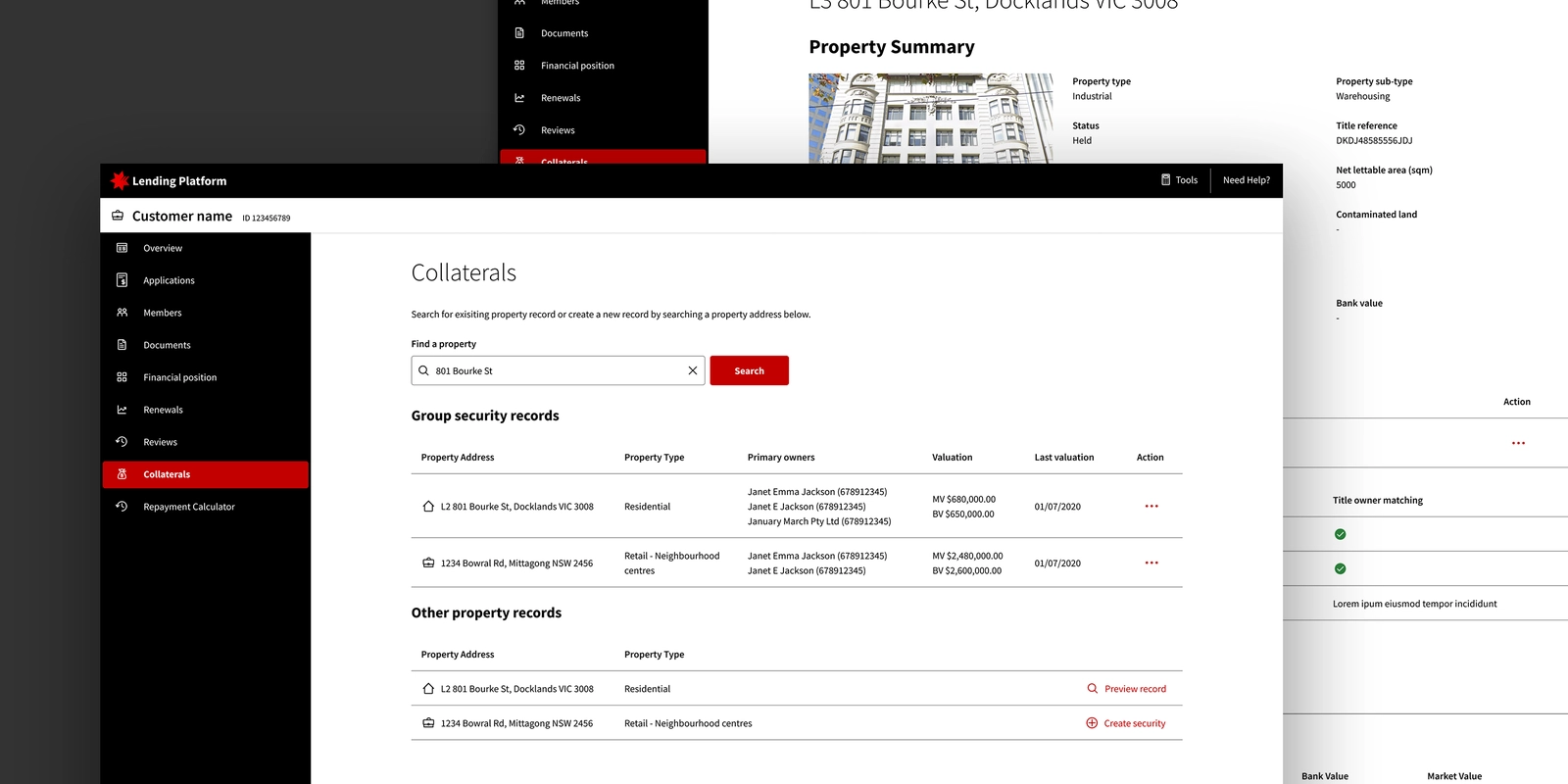This screenshot has height=784, width=1568.
Task: Click the Applications sidebar icon
Action: (x=122, y=280)
